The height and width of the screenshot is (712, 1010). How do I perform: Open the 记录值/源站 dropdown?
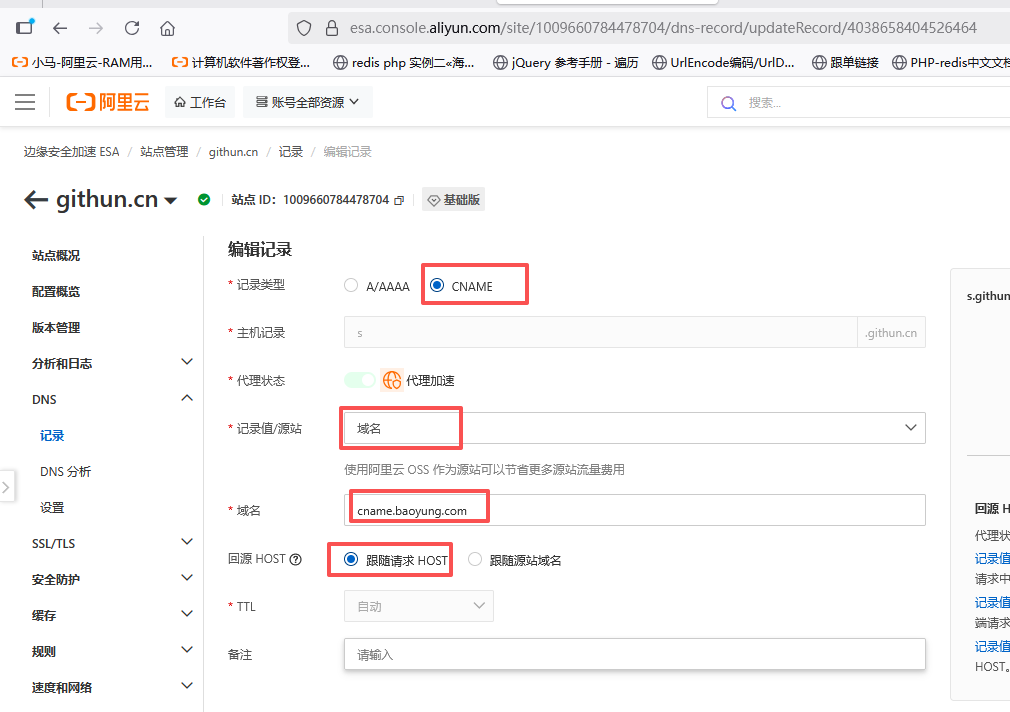634,428
